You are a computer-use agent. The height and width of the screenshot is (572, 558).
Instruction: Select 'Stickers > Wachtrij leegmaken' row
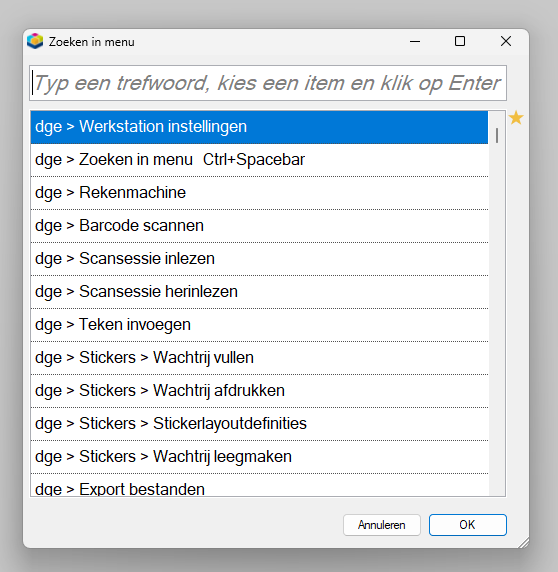point(259,457)
